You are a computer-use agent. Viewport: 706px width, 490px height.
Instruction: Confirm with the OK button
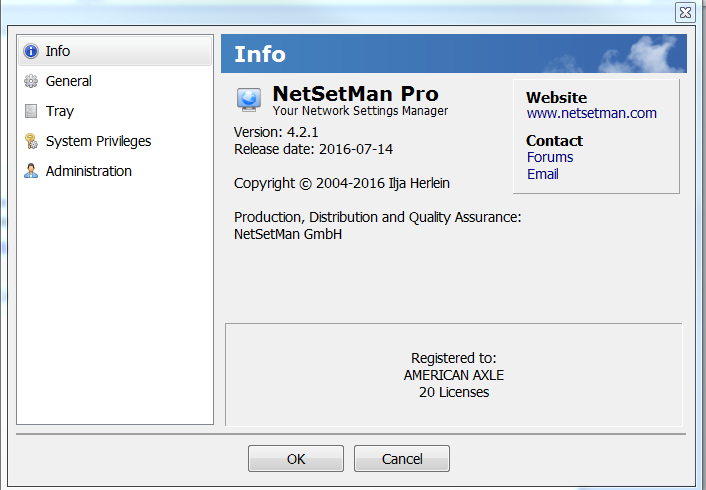(296, 458)
